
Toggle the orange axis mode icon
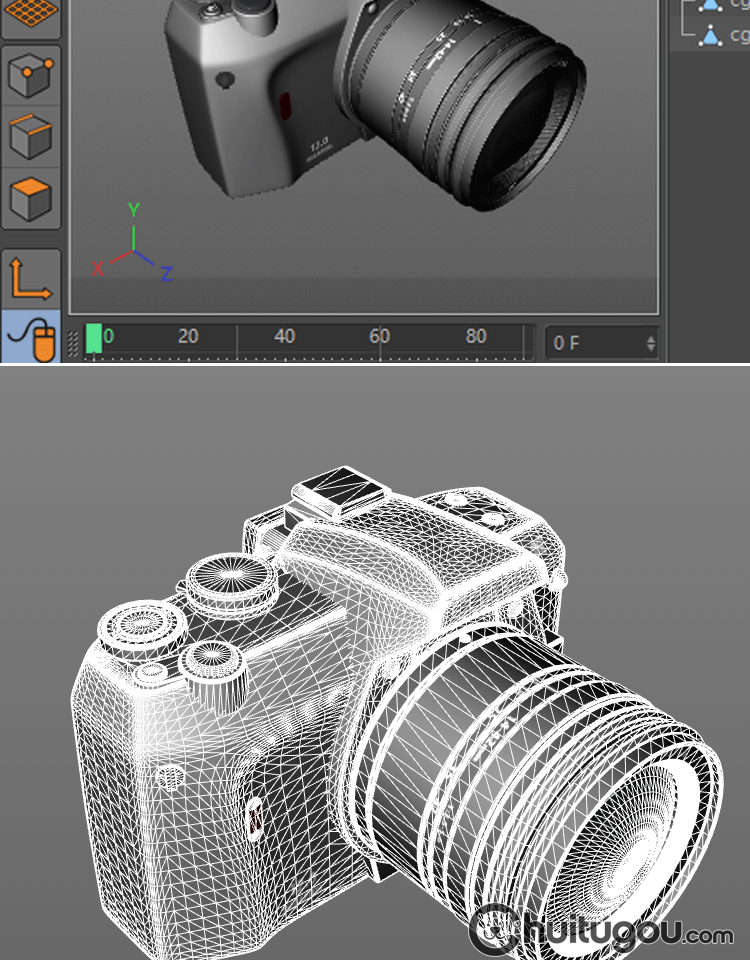point(31,279)
